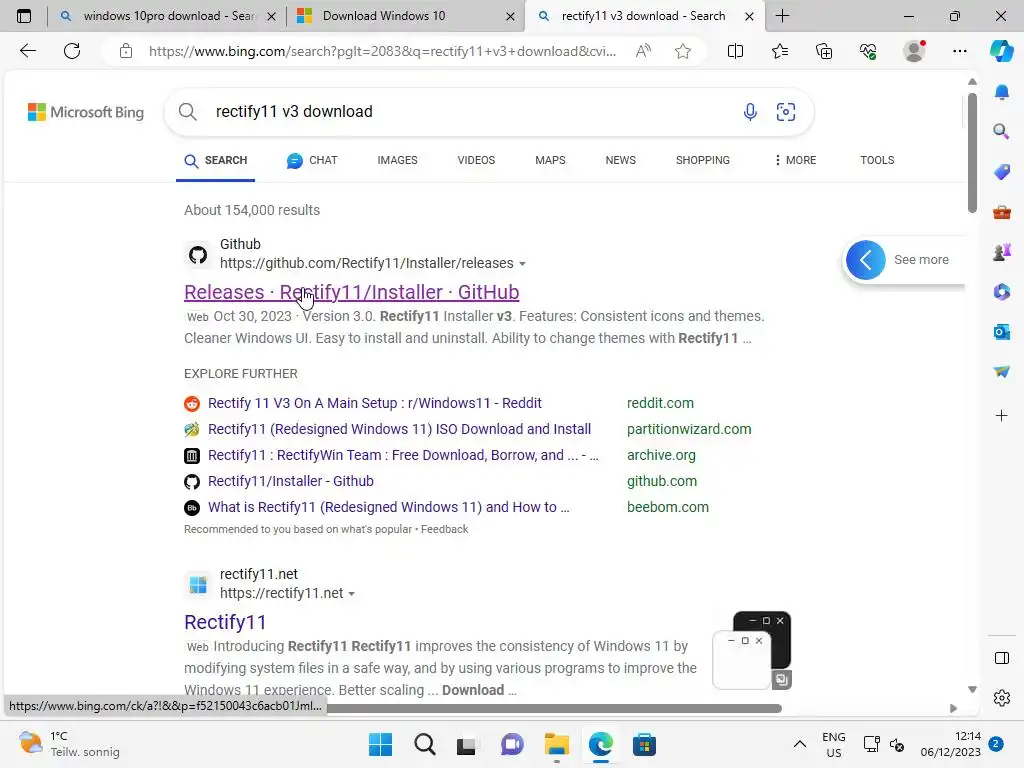View site information lock icon
Image resolution: width=1024 pixels, height=768 pixels.
click(x=126, y=51)
